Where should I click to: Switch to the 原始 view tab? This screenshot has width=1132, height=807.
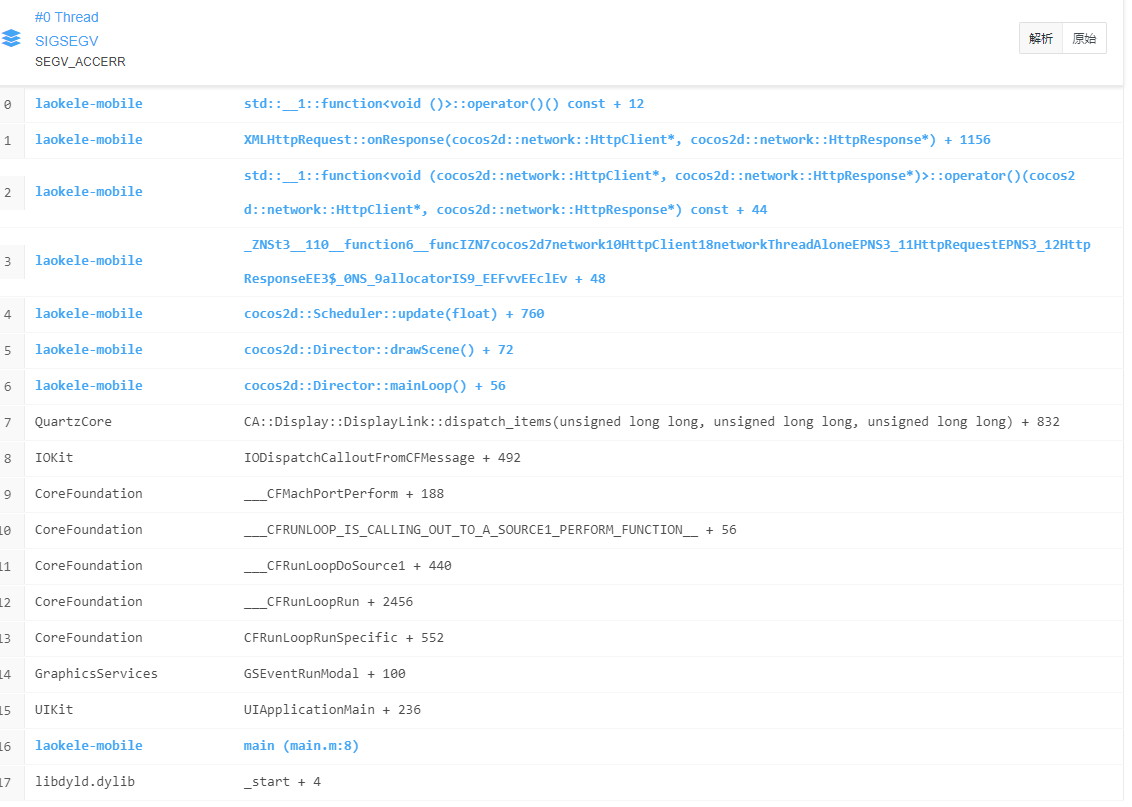pyautogui.click(x=1084, y=38)
